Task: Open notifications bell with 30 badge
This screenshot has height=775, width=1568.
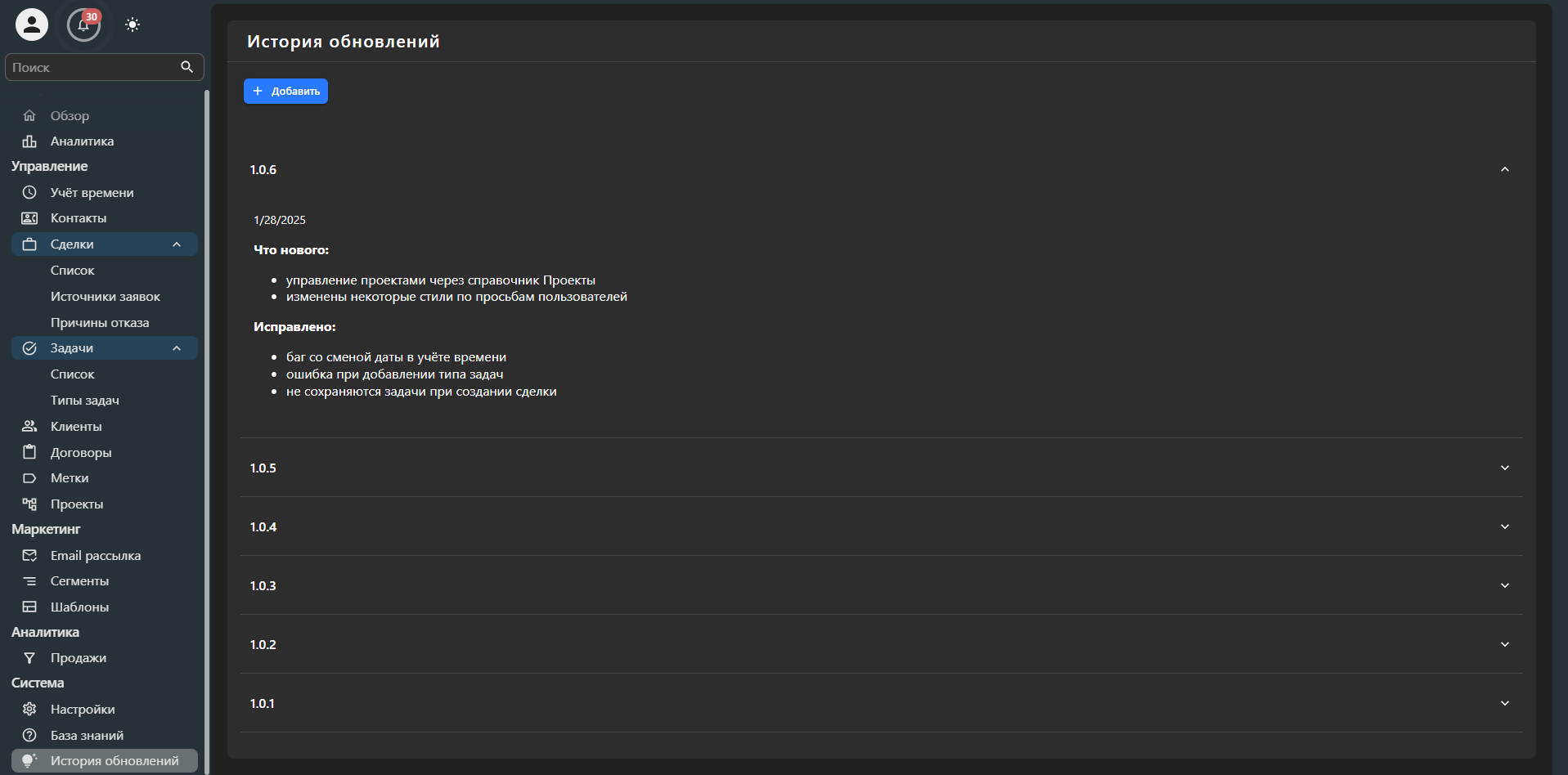Action: (x=83, y=25)
